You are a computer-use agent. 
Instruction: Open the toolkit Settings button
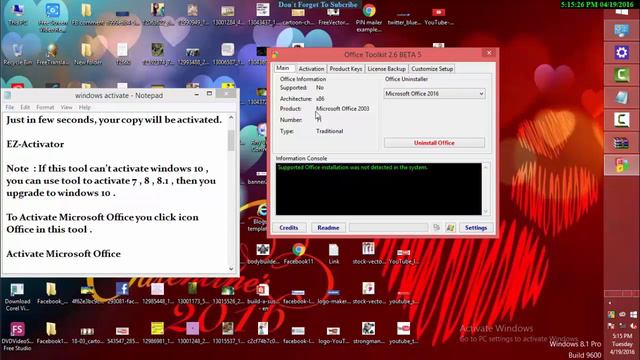[476, 227]
